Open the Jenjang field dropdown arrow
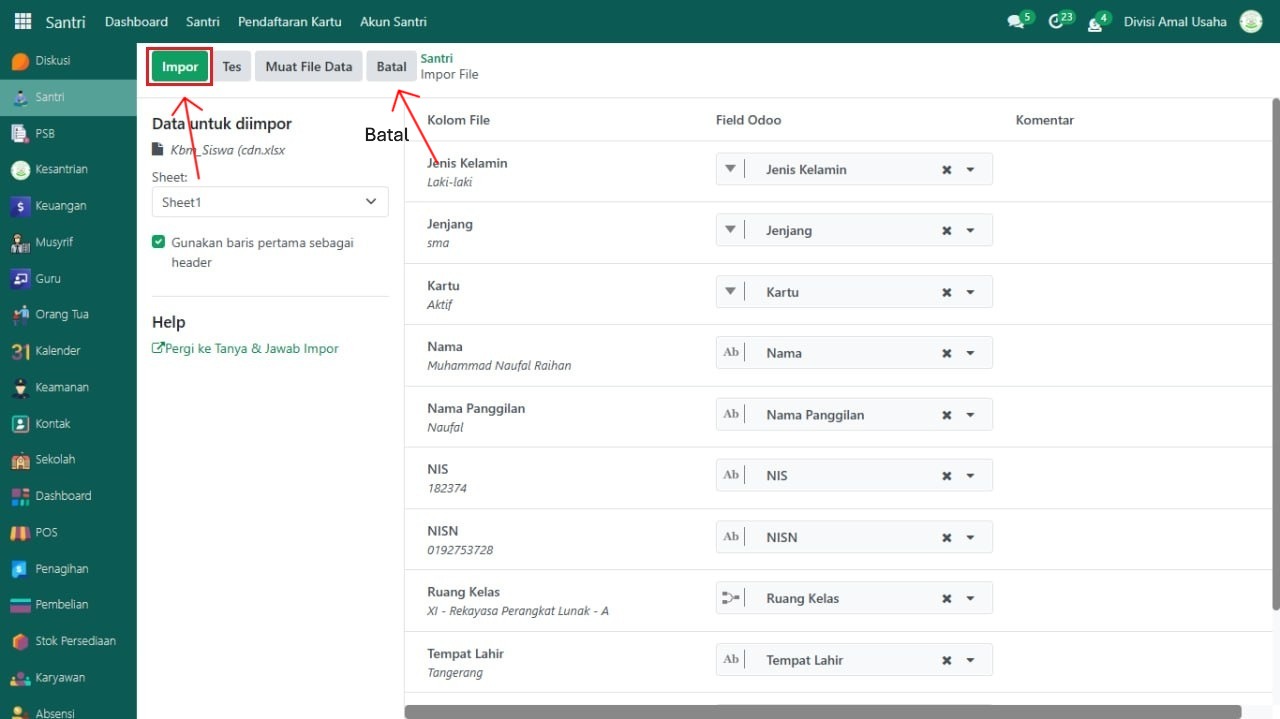The height and width of the screenshot is (719, 1280). (970, 231)
